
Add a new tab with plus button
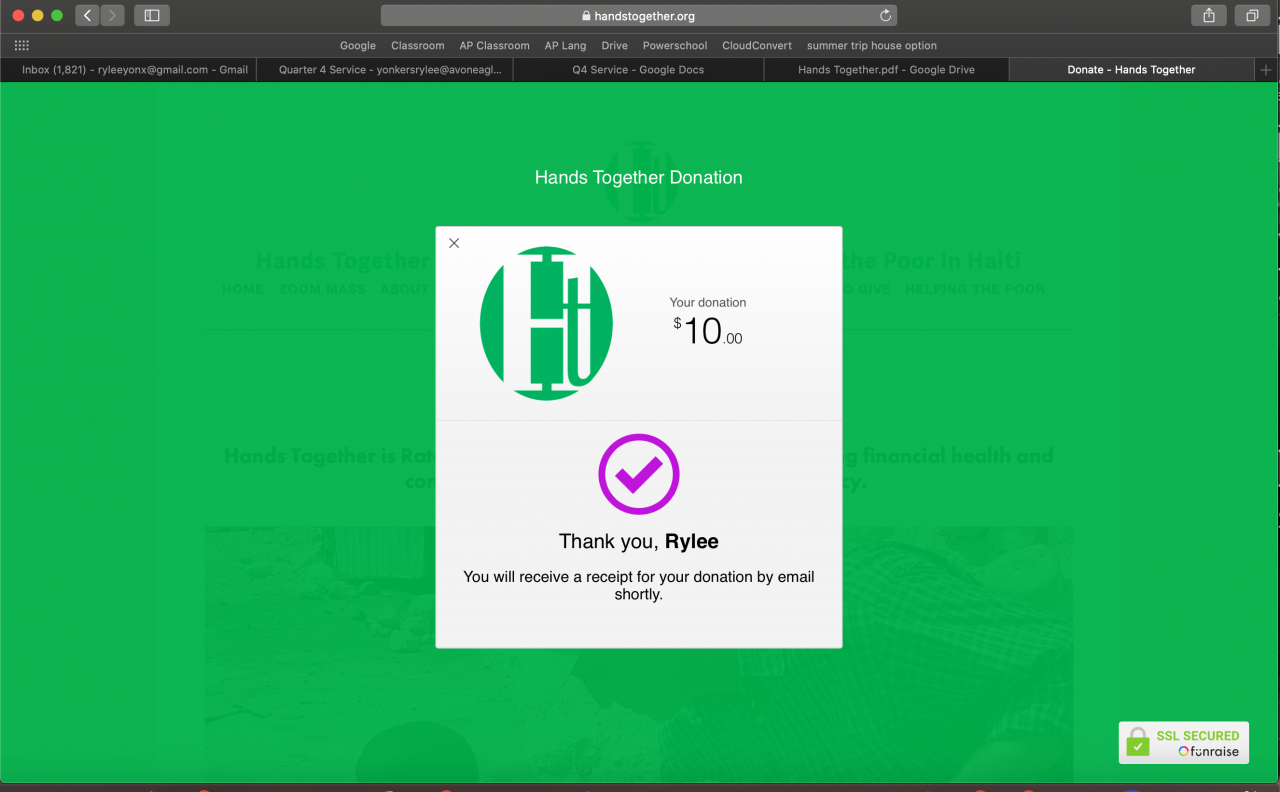[x=1267, y=70]
